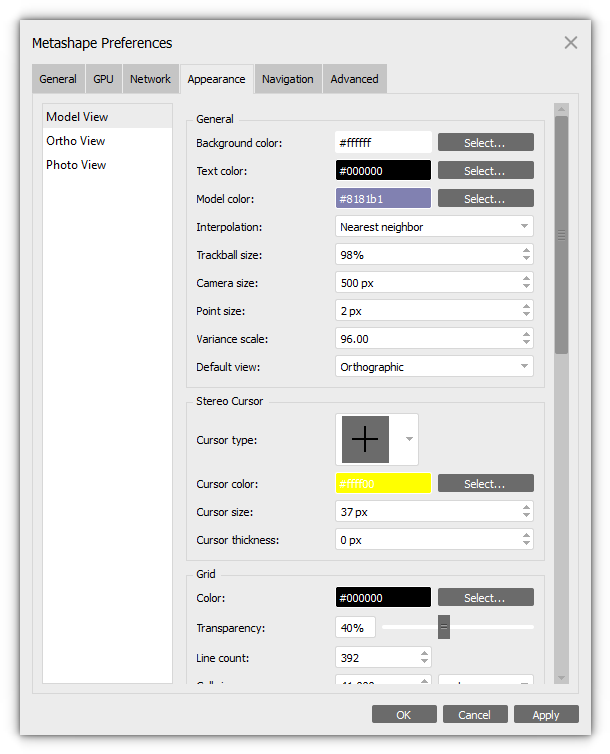Click the Trackball size 98% field
This screenshot has width=610, height=754.
point(434,254)
